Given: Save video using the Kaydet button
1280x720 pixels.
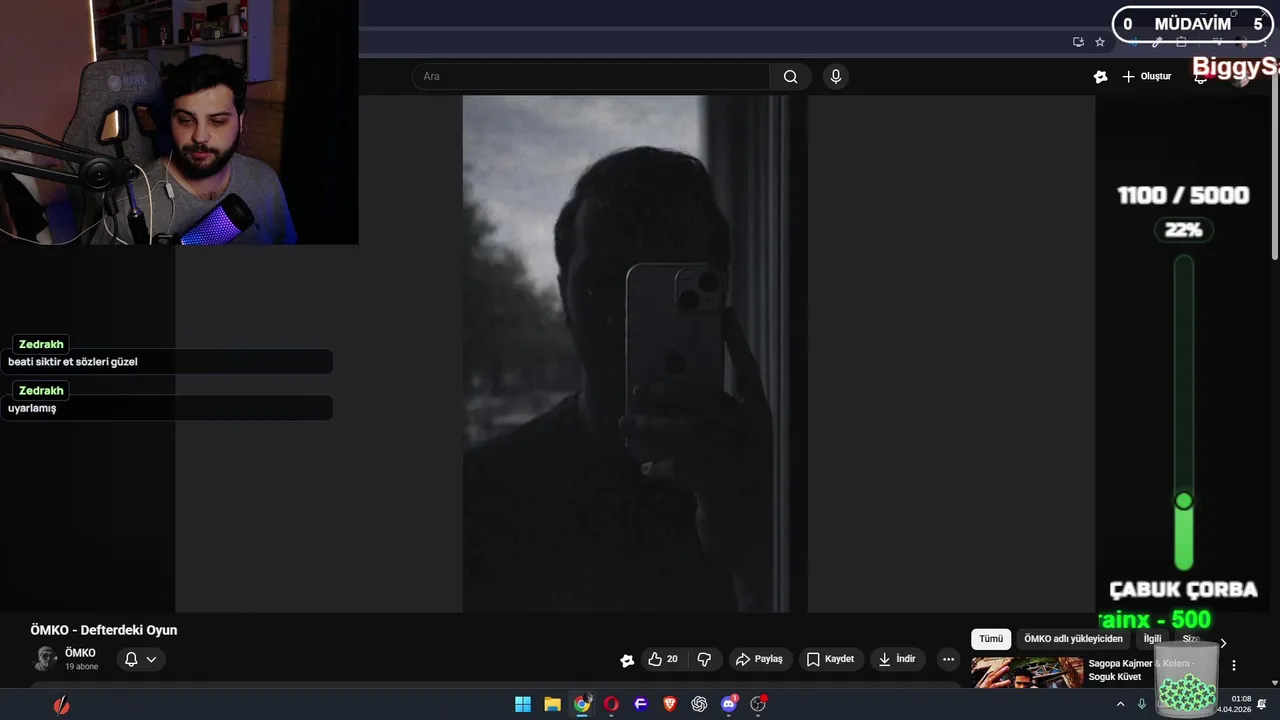Looking at the screenshot, I should (x=830, y=659).
